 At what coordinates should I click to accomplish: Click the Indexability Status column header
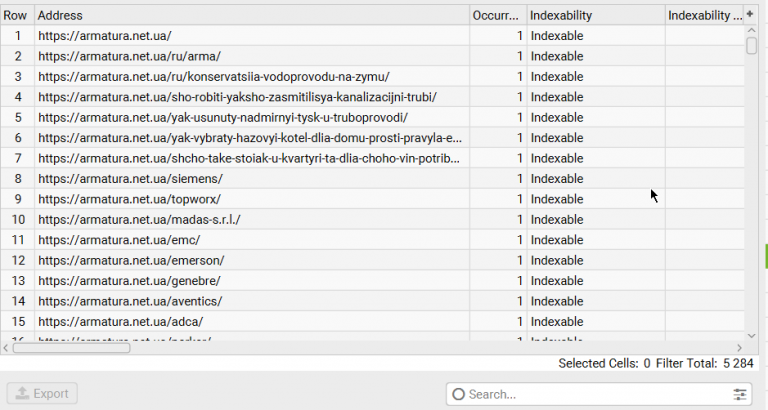pyautogui.click(x=704, y=16)
